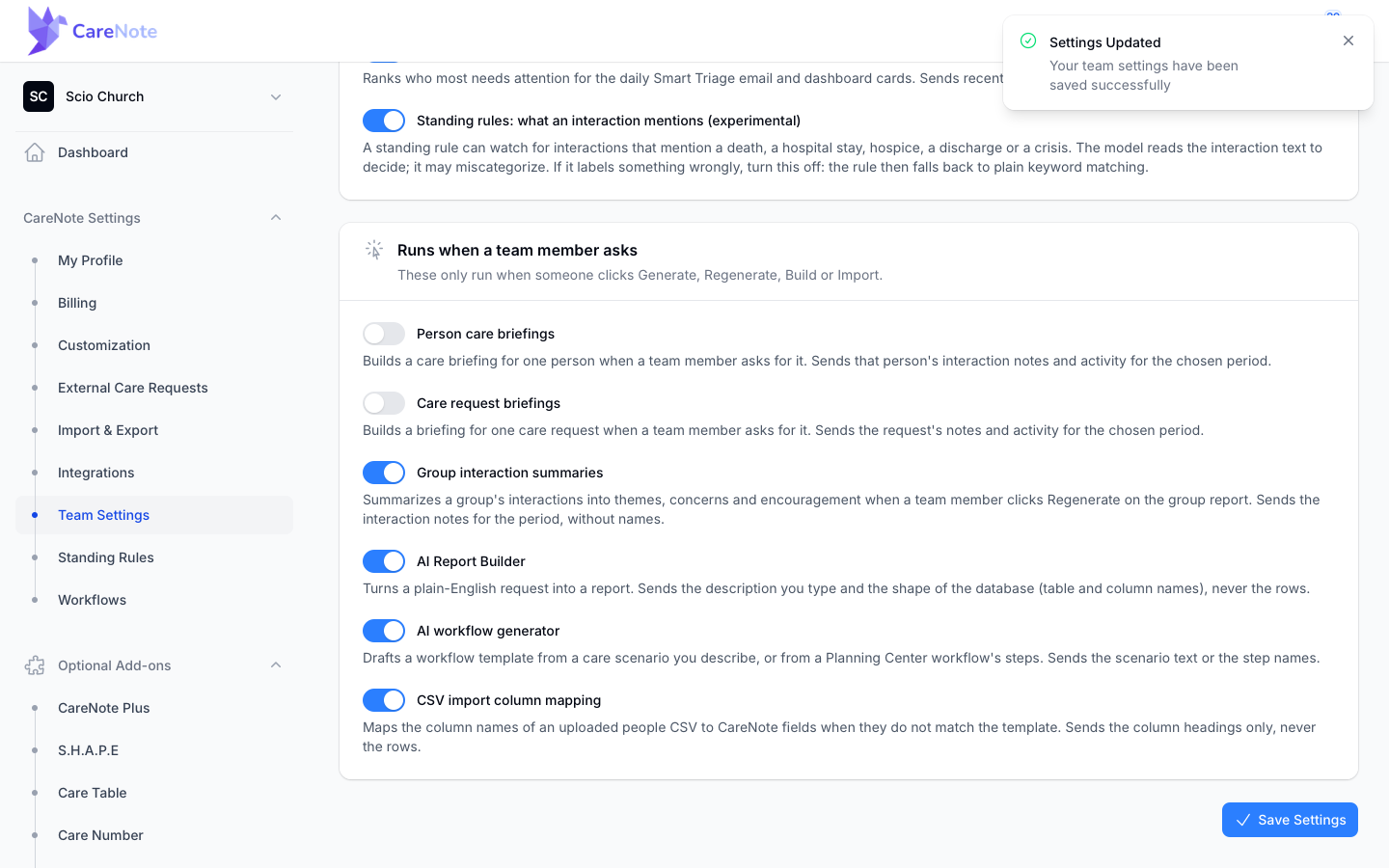Image resolution: width=1389 pixels, height=868 pixels.
Task: Click the CSV import column mapping label
Action: 509,700
